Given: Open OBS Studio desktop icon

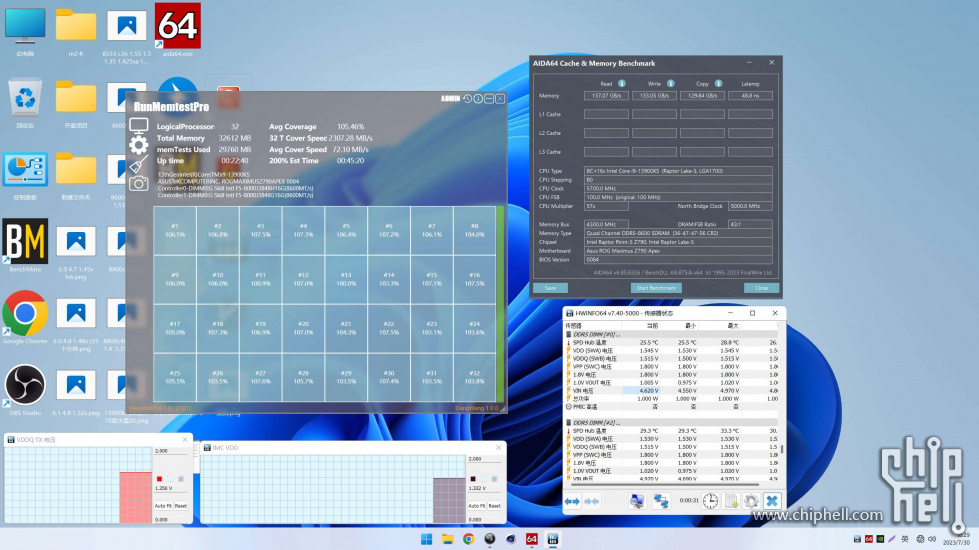Looking at the screenshot, I should tap(25, 390).
